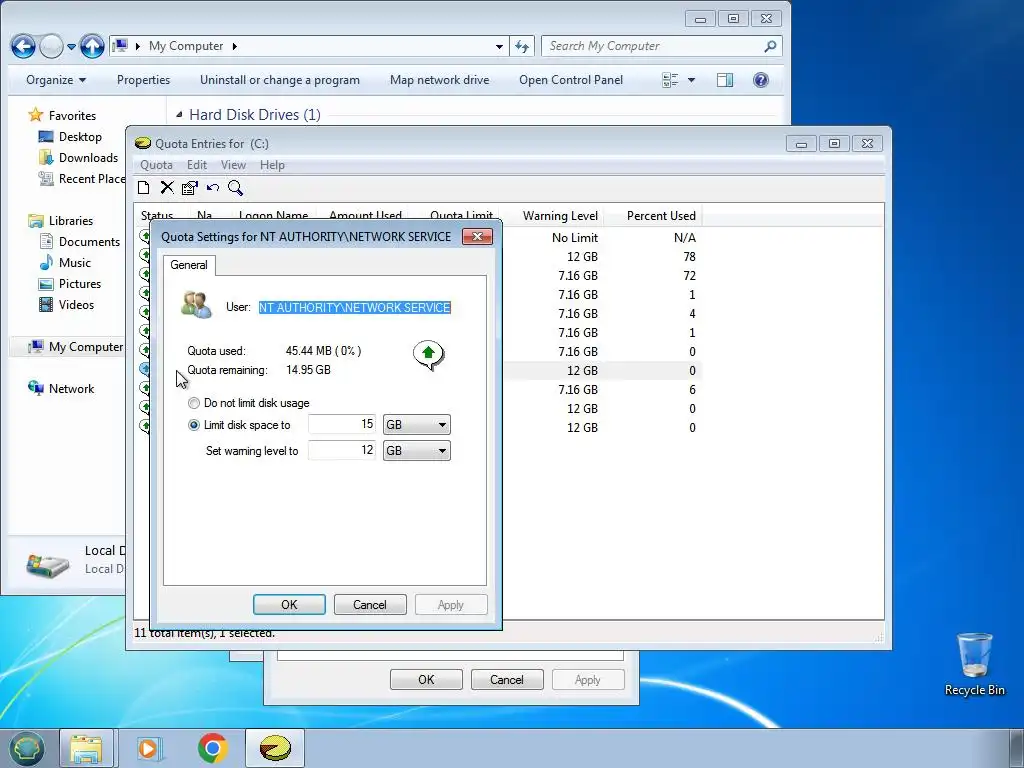Click the Up arrow button in Explorer
1024x768 pixels.
92,46
